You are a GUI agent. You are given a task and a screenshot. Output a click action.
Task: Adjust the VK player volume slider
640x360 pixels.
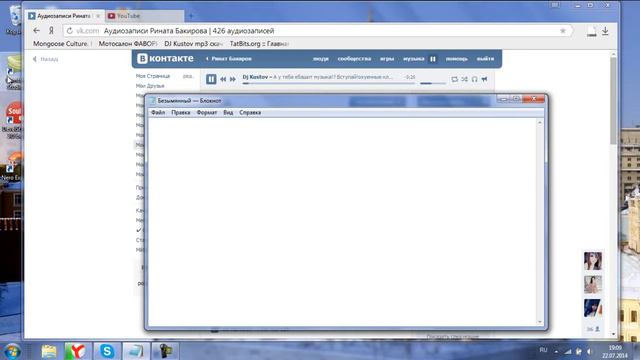coord(433,83)
